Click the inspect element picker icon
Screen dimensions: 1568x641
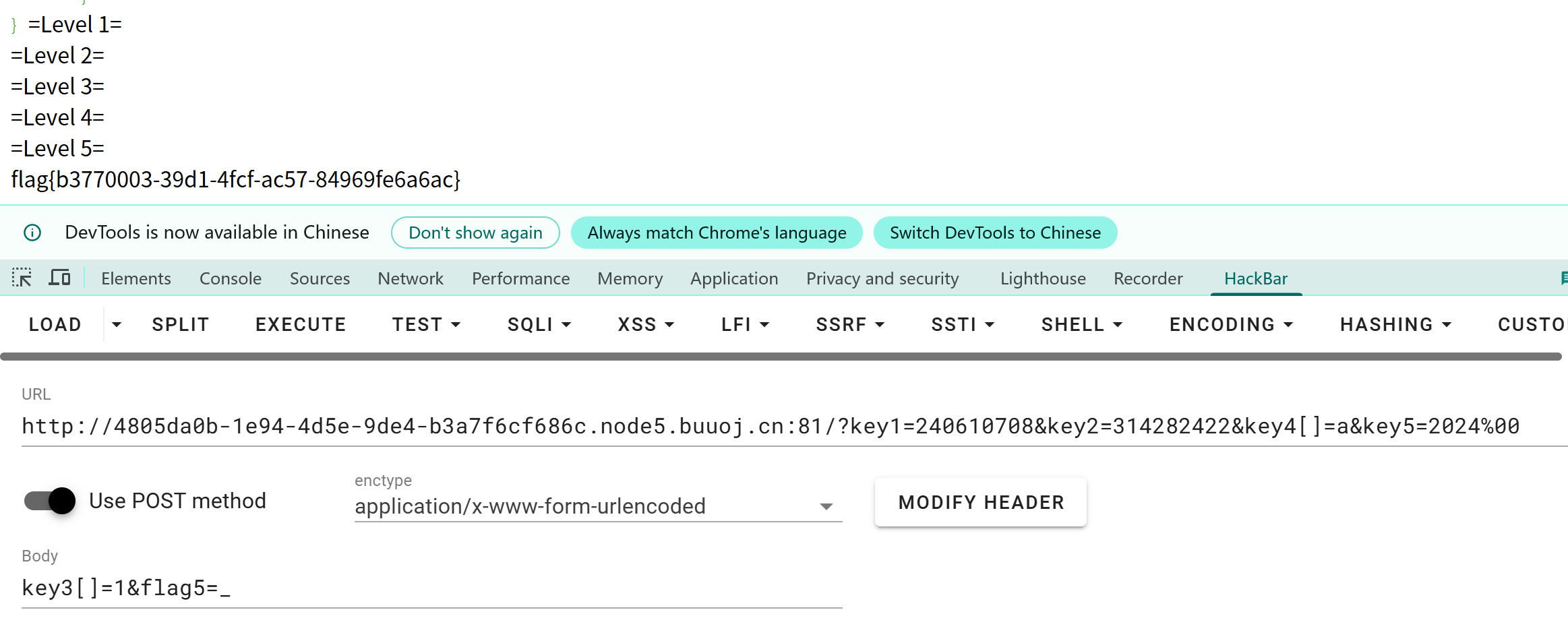22,278
